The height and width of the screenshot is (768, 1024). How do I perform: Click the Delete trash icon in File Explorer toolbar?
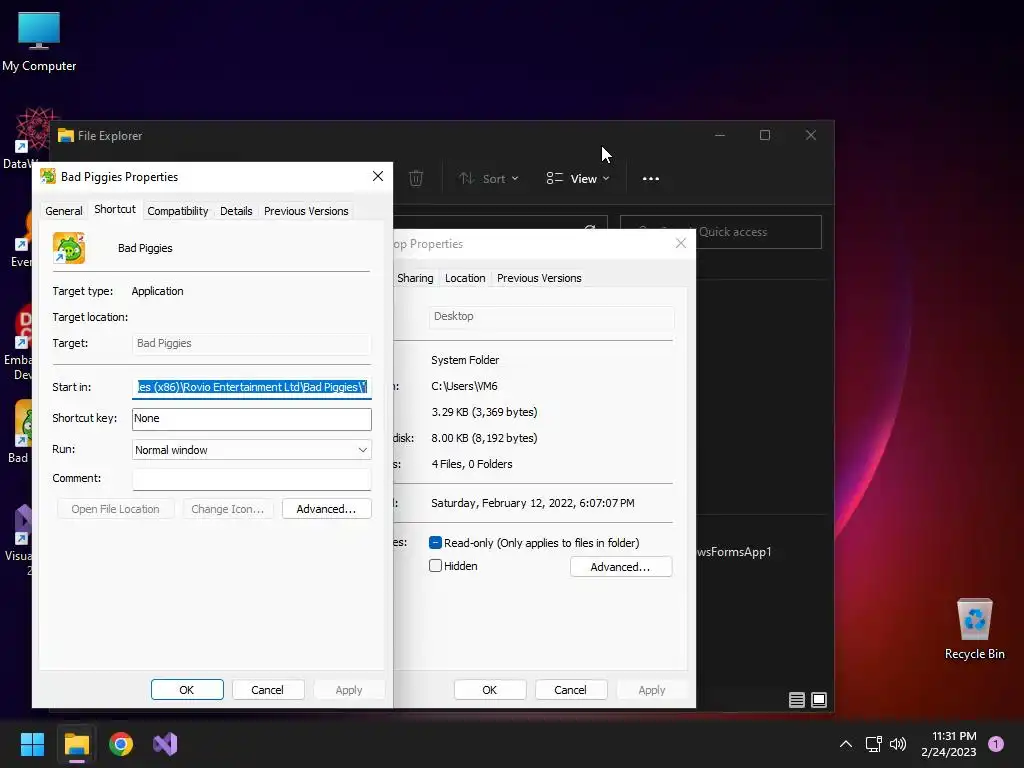point(416,178)
